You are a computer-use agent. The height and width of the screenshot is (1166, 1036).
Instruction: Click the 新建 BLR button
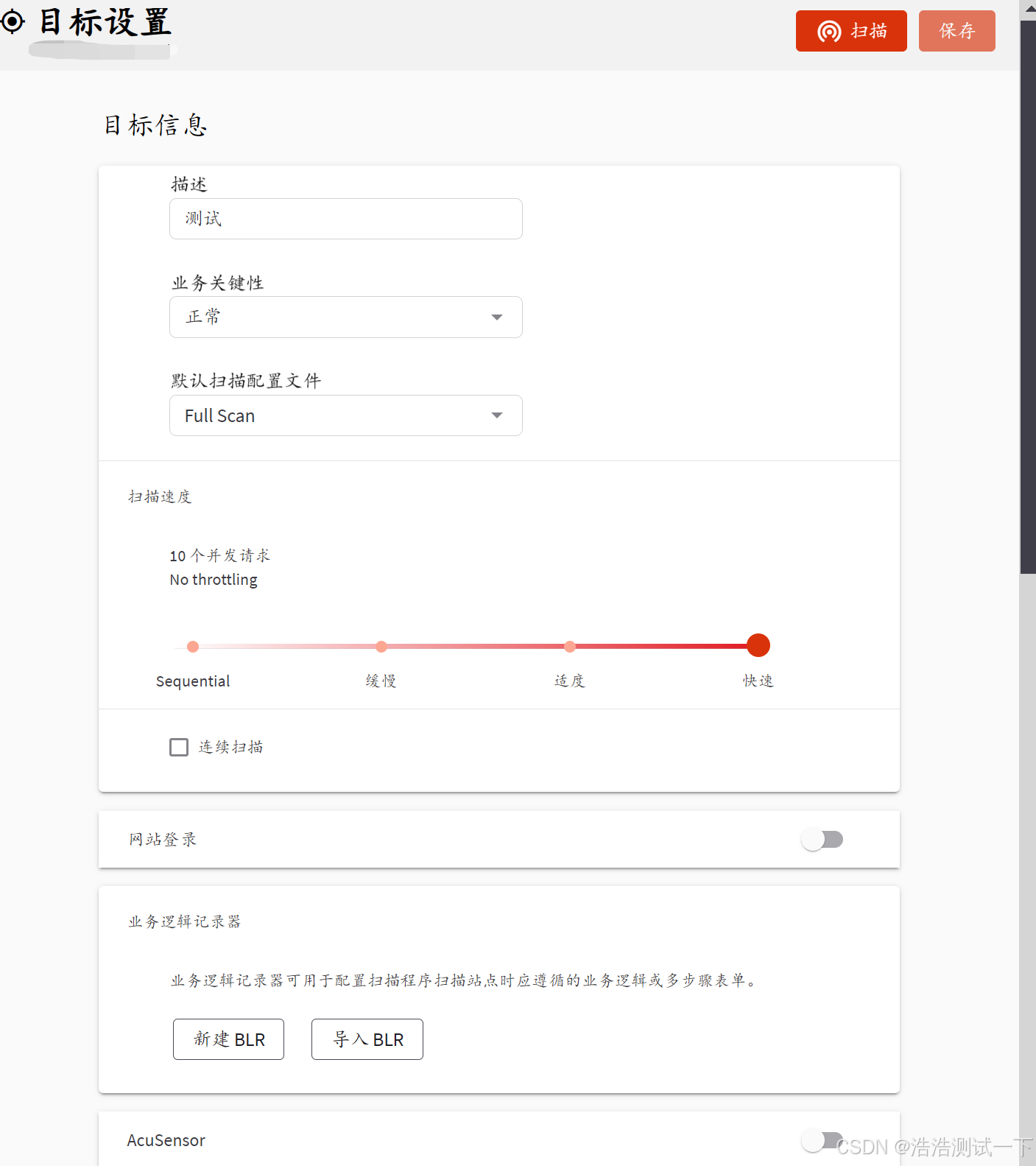(x=228, y=1039)
